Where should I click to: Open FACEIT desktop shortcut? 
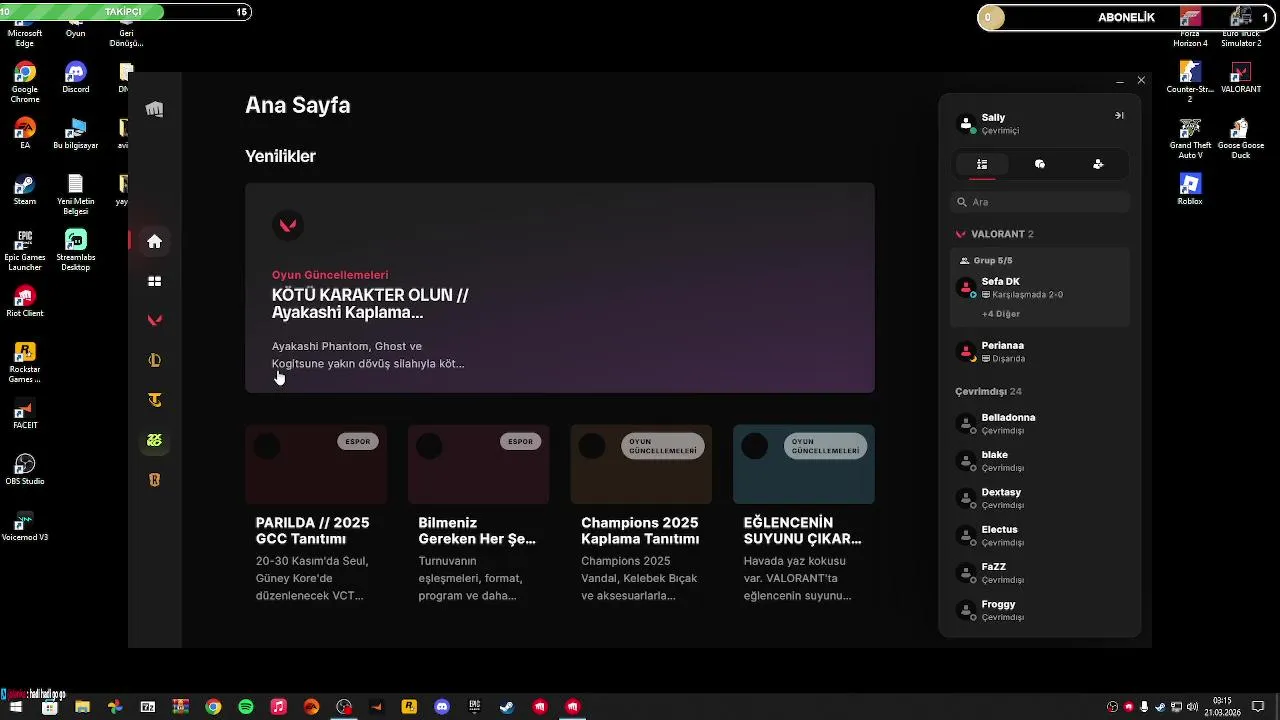click(25, 413)
